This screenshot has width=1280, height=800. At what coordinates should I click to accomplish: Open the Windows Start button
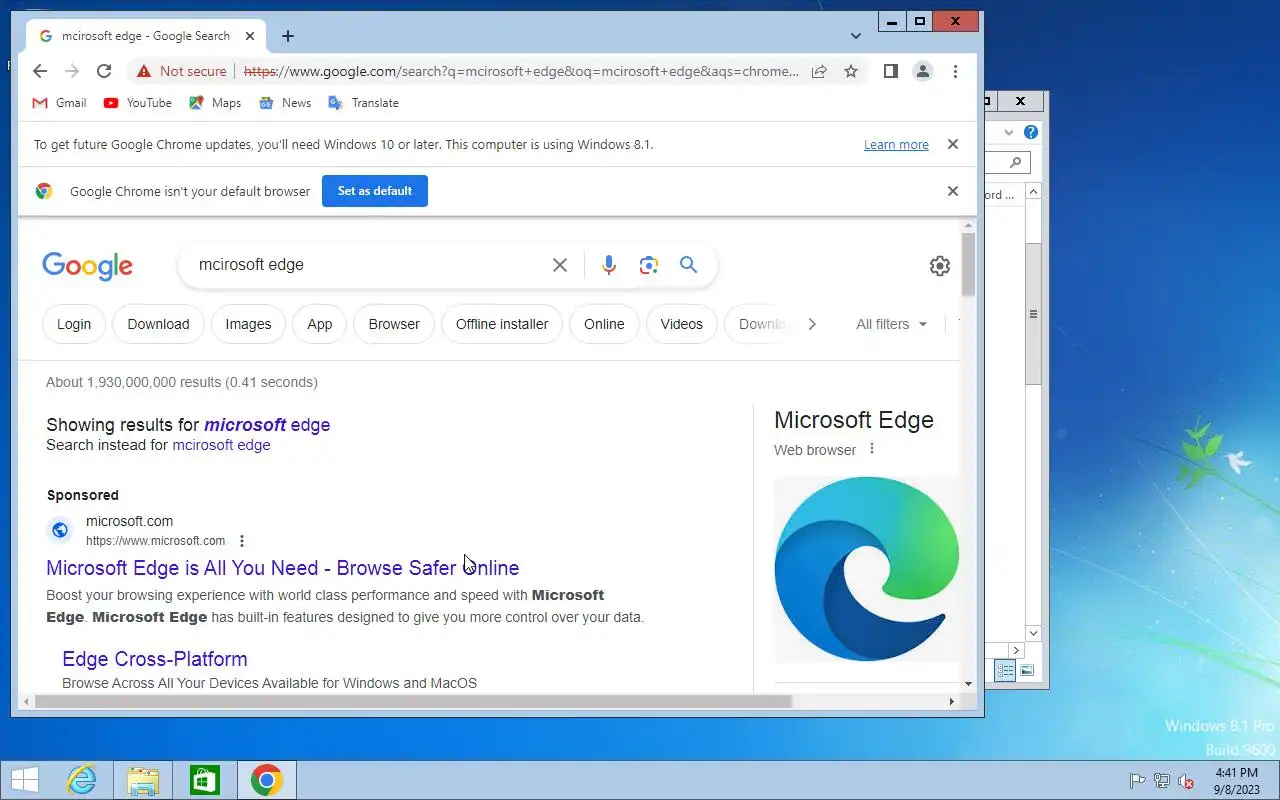[x=24, y=780]
